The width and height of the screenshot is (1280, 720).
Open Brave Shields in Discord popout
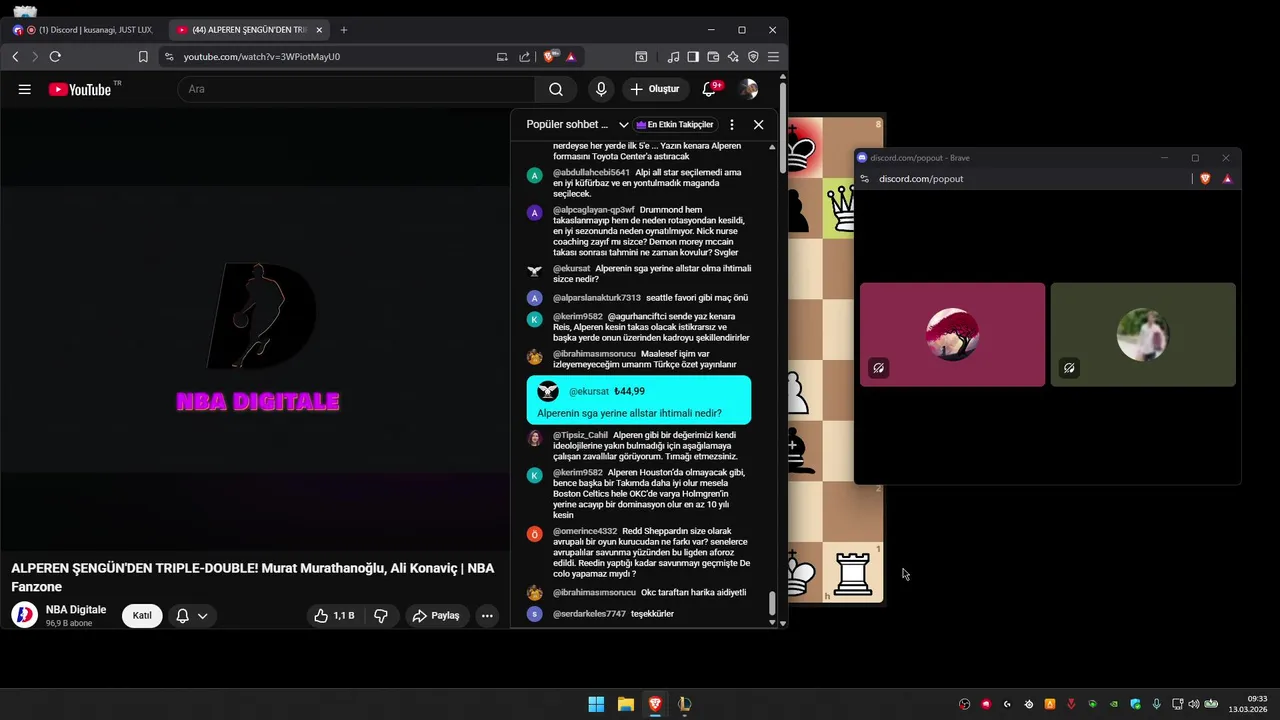pos(1205,179)
